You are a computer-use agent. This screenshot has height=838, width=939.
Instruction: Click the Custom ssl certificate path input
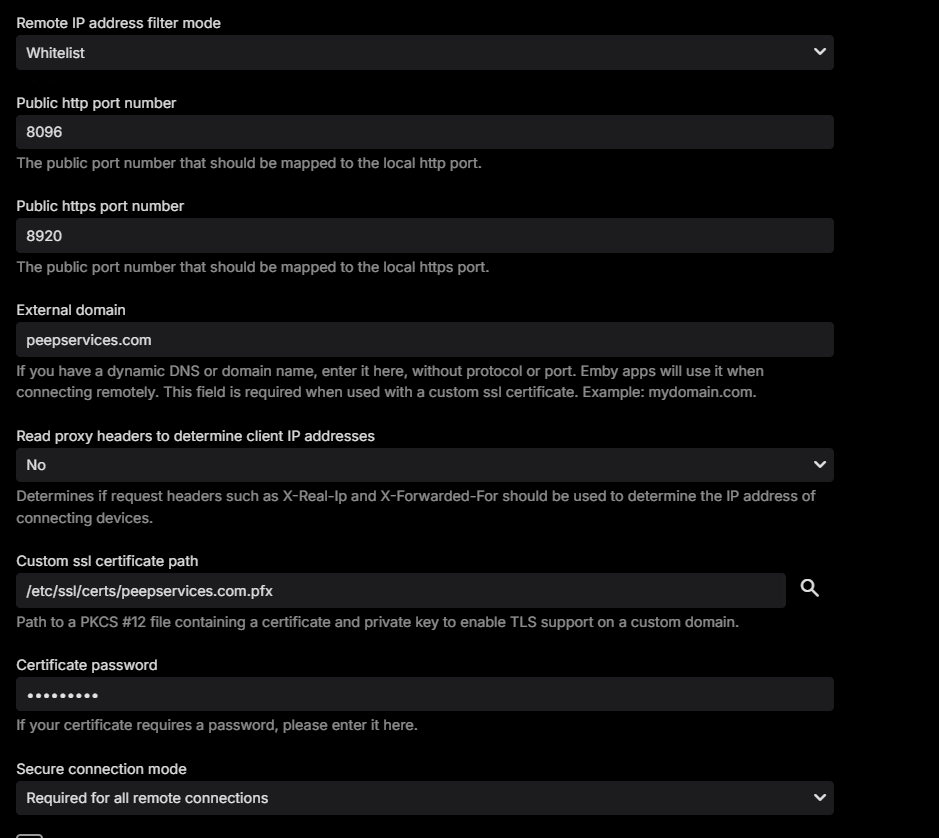tap(400, 591)
